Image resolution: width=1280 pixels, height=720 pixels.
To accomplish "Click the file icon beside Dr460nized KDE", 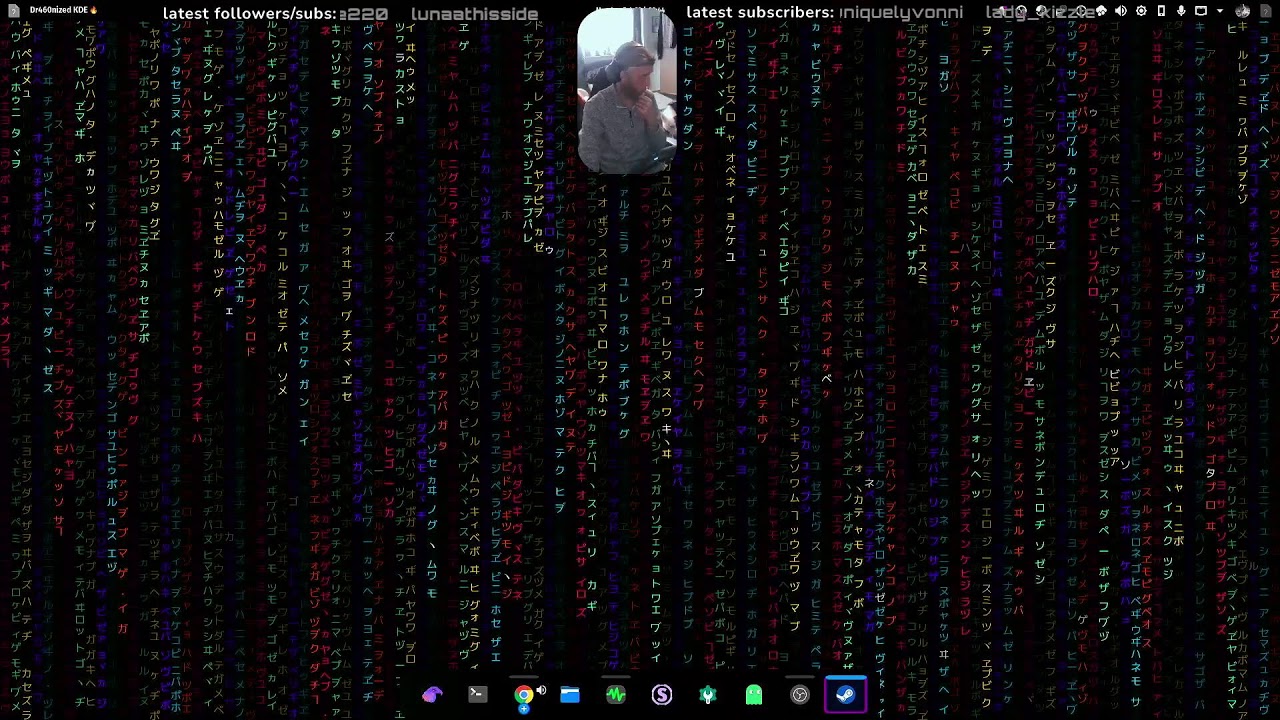I will coord(14,10).
